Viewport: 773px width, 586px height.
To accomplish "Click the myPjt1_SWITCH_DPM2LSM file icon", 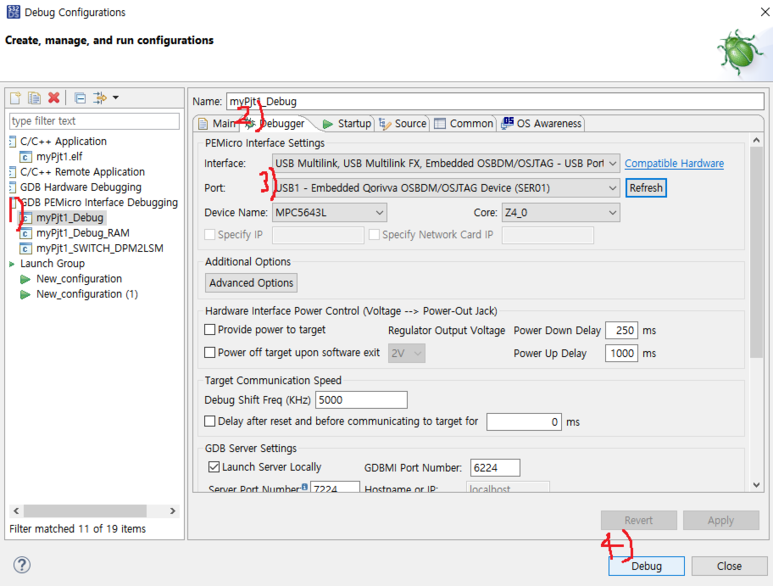I will (26, 248).
